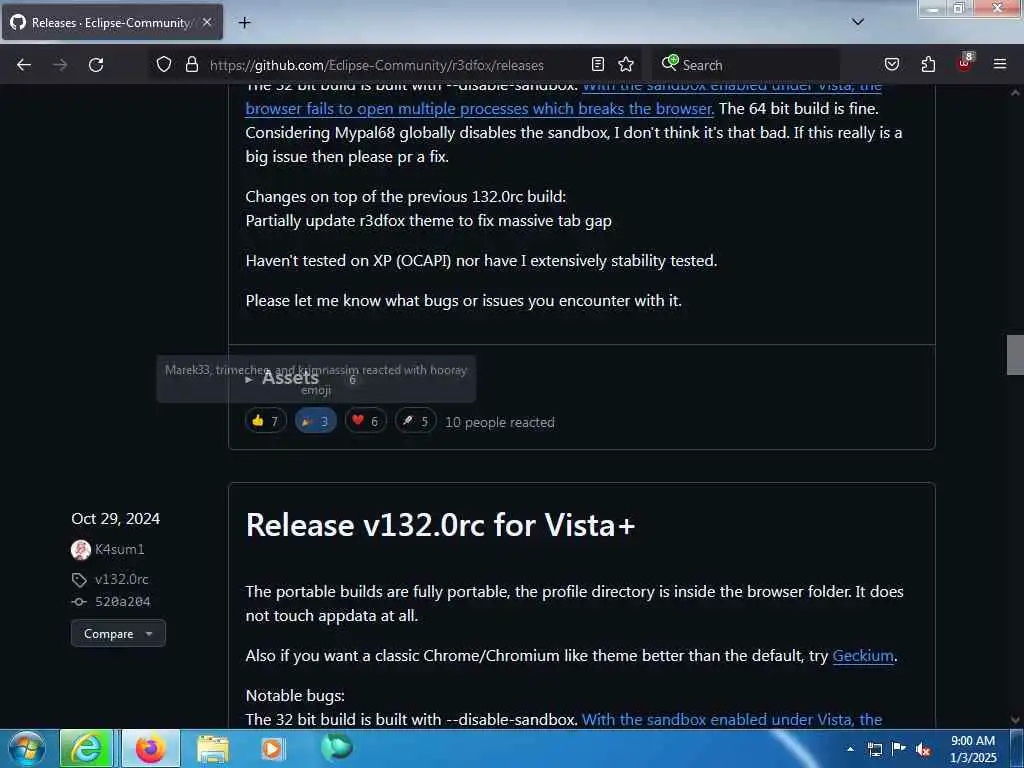
Task: Click scrollbar up arrow
Action: pyautogui.click(x=1015, y=93)
